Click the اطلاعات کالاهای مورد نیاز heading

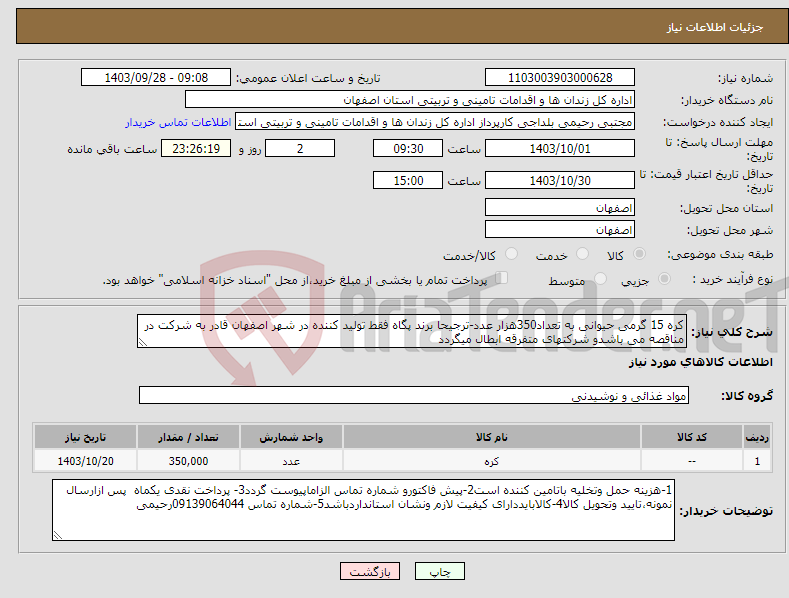coord(700,362)
